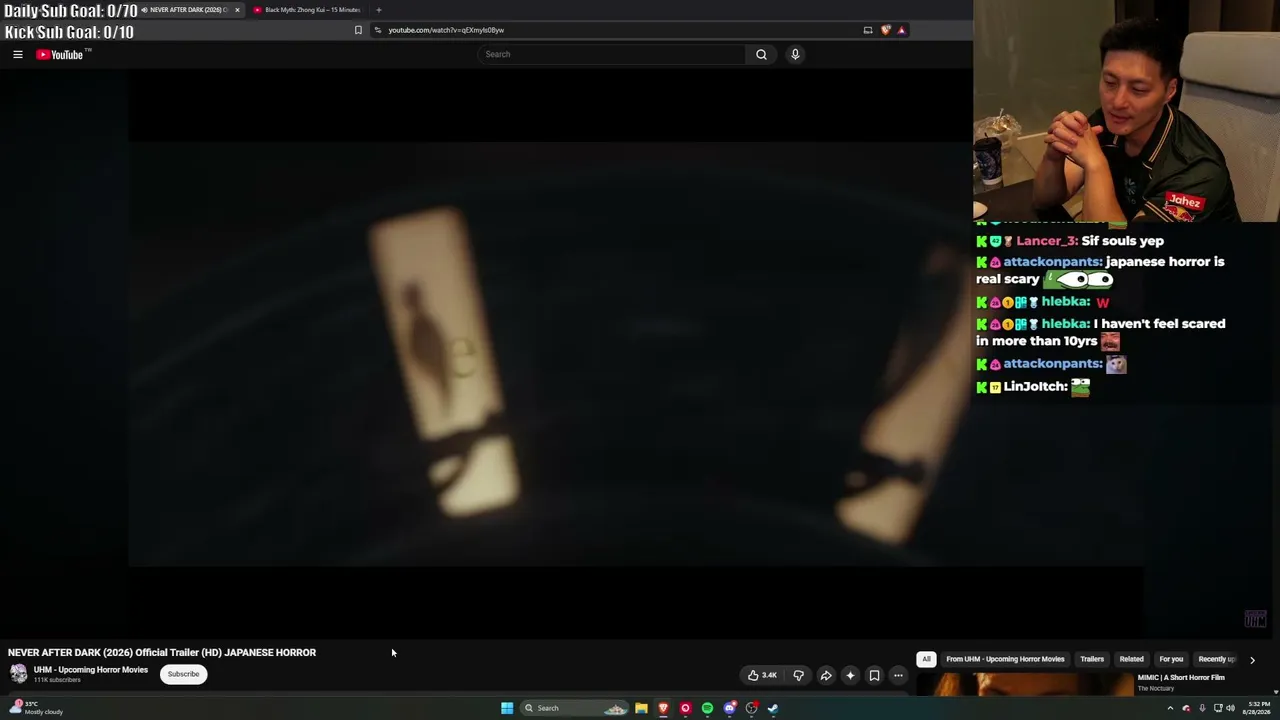This screenshot has height=720, width=1280.
Task: Open the YouTube hamburger guide menu
Action: (18, 54)
